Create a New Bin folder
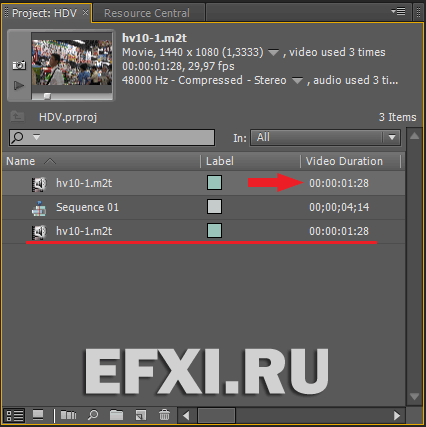Screen dimensions: 426x427 click(x=116, y=415)
